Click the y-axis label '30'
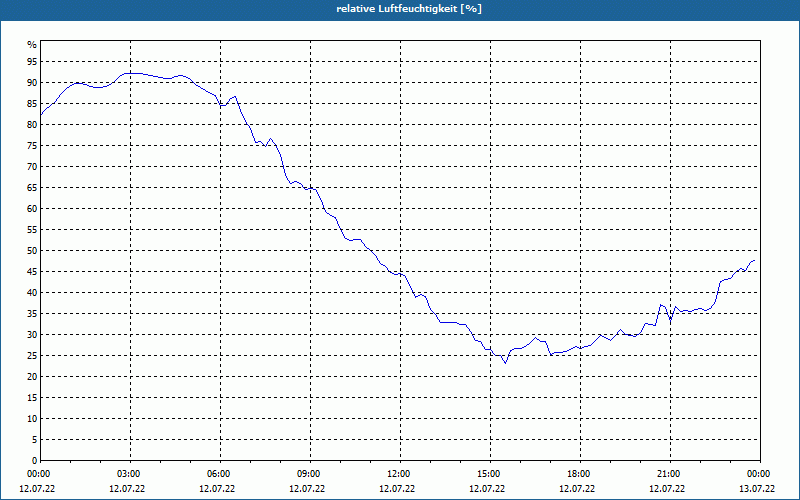Screen dimensions: 800x500 32,335
